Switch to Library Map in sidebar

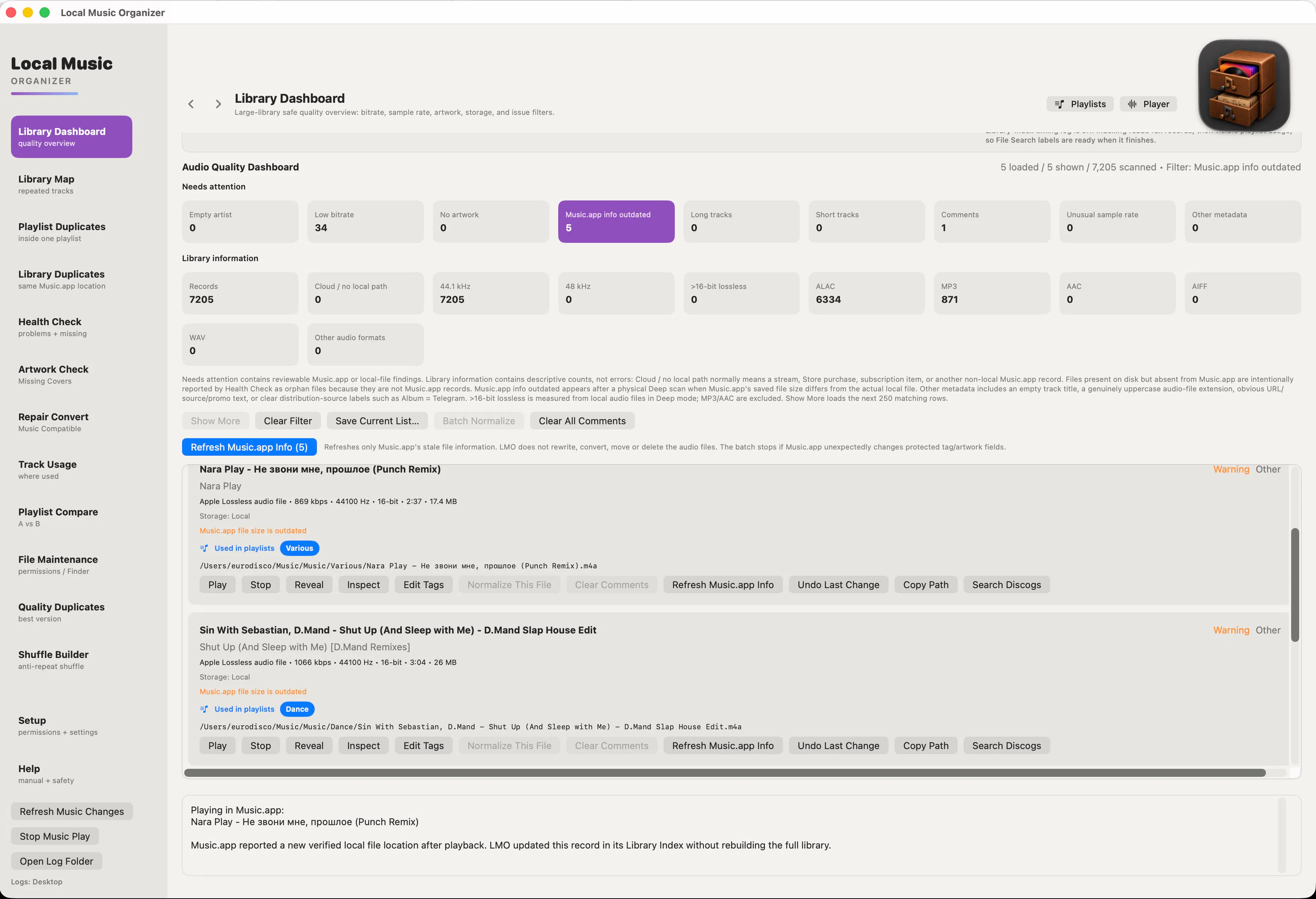(71, 185)
